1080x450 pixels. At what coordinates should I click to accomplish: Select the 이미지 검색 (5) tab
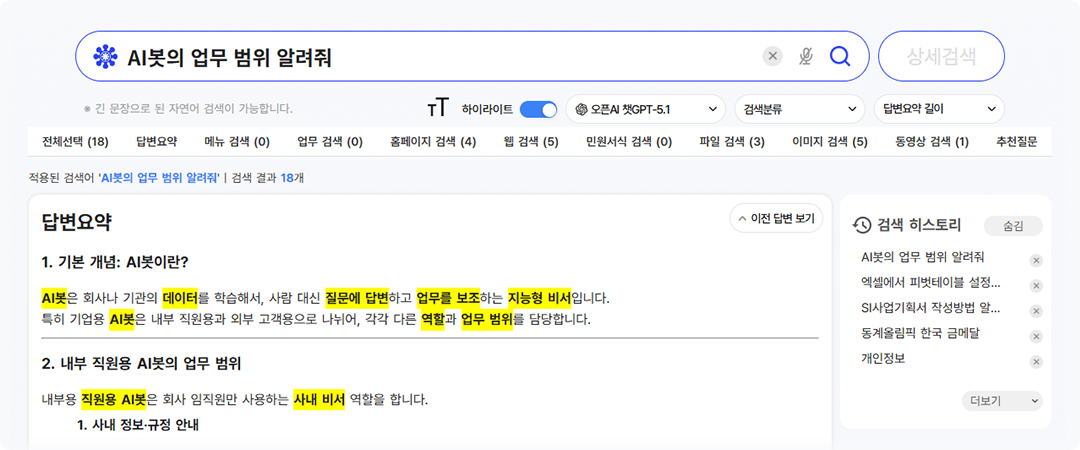click(829, 142)
